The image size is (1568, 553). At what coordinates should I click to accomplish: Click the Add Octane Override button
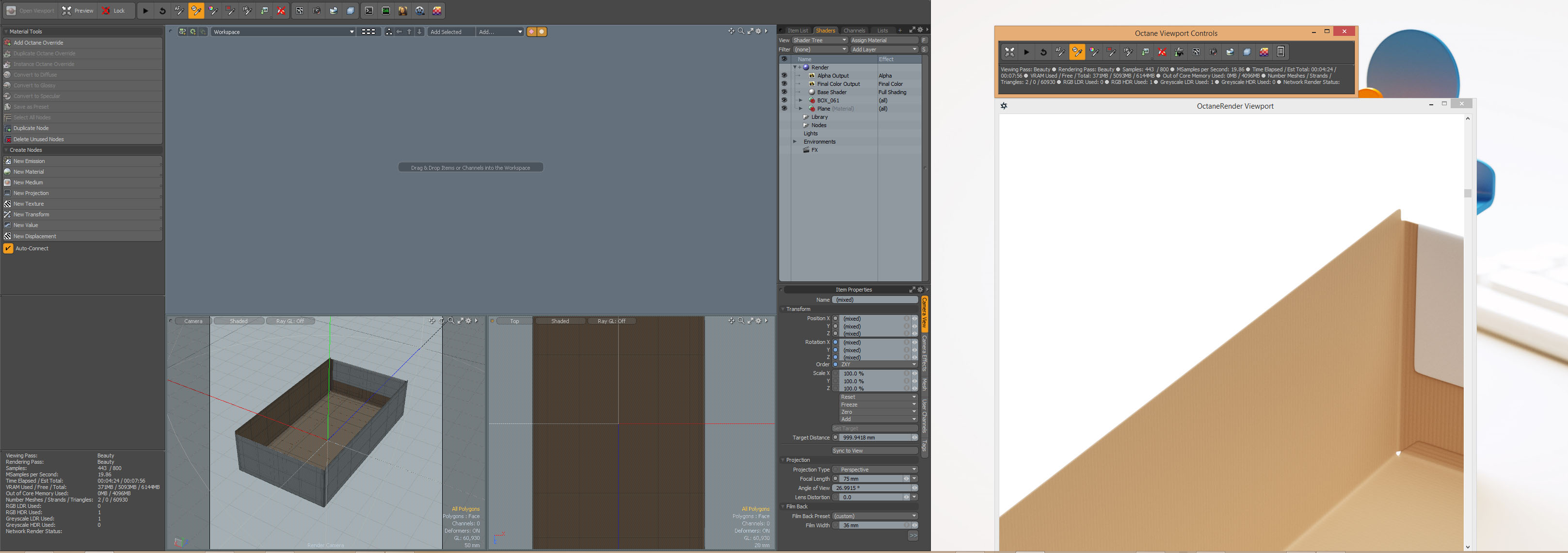(x=38, y=43)
